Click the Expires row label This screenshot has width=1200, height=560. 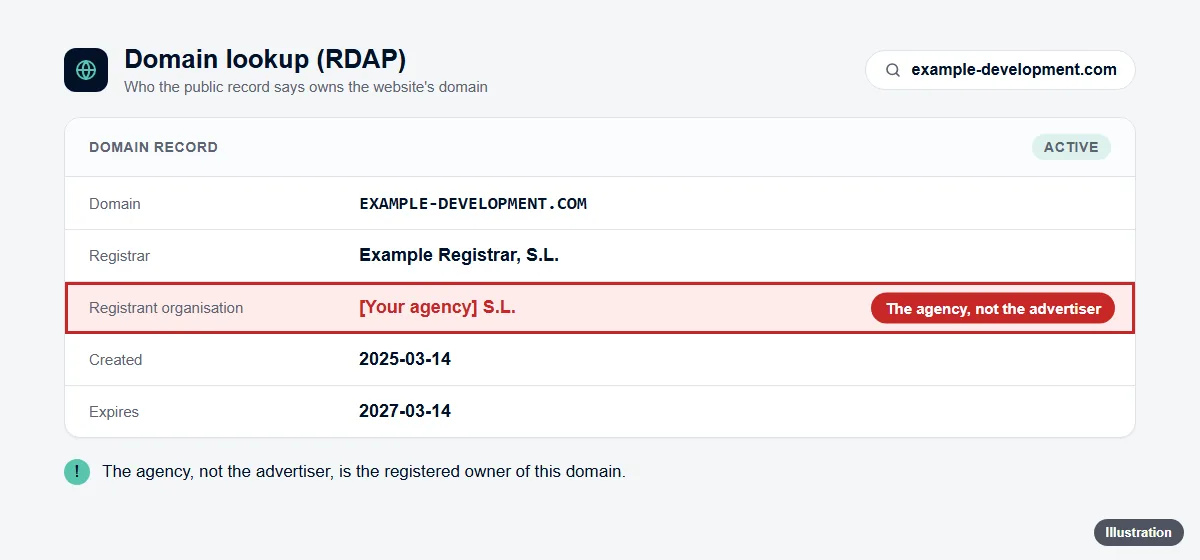[x=114, y=412]
